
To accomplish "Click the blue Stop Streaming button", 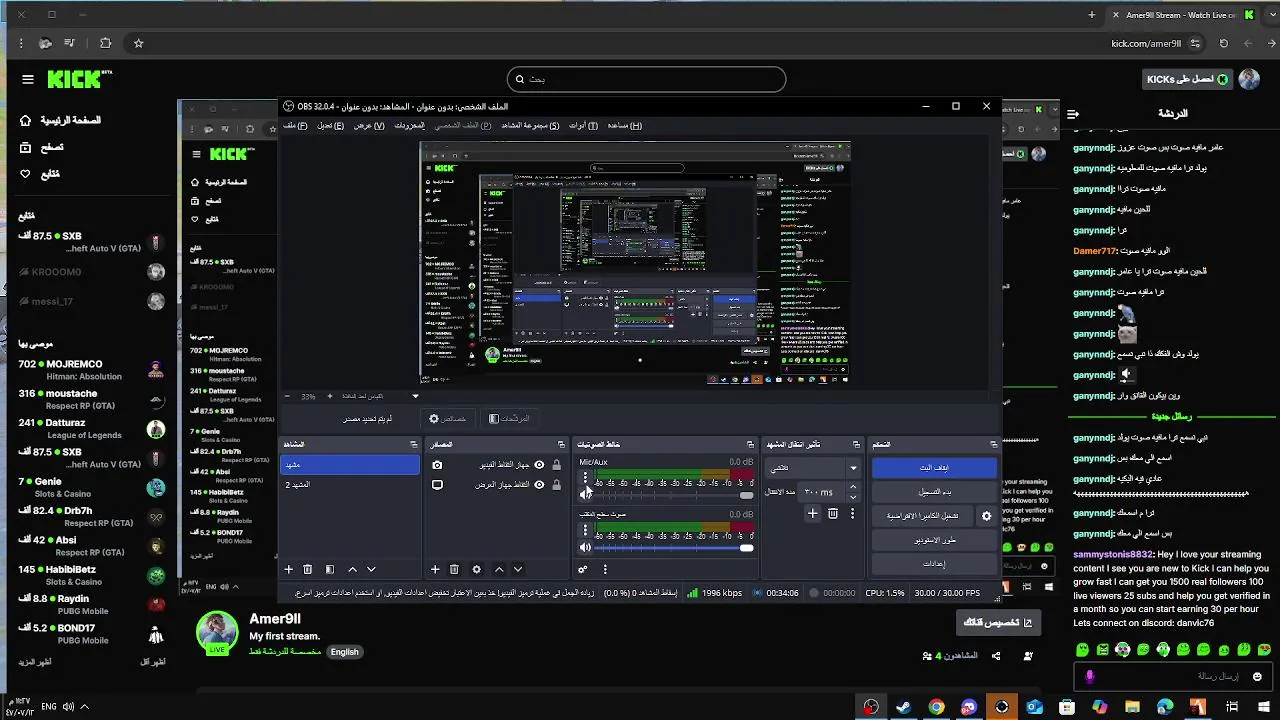I will pyautogui.click(x=934, y=467).
